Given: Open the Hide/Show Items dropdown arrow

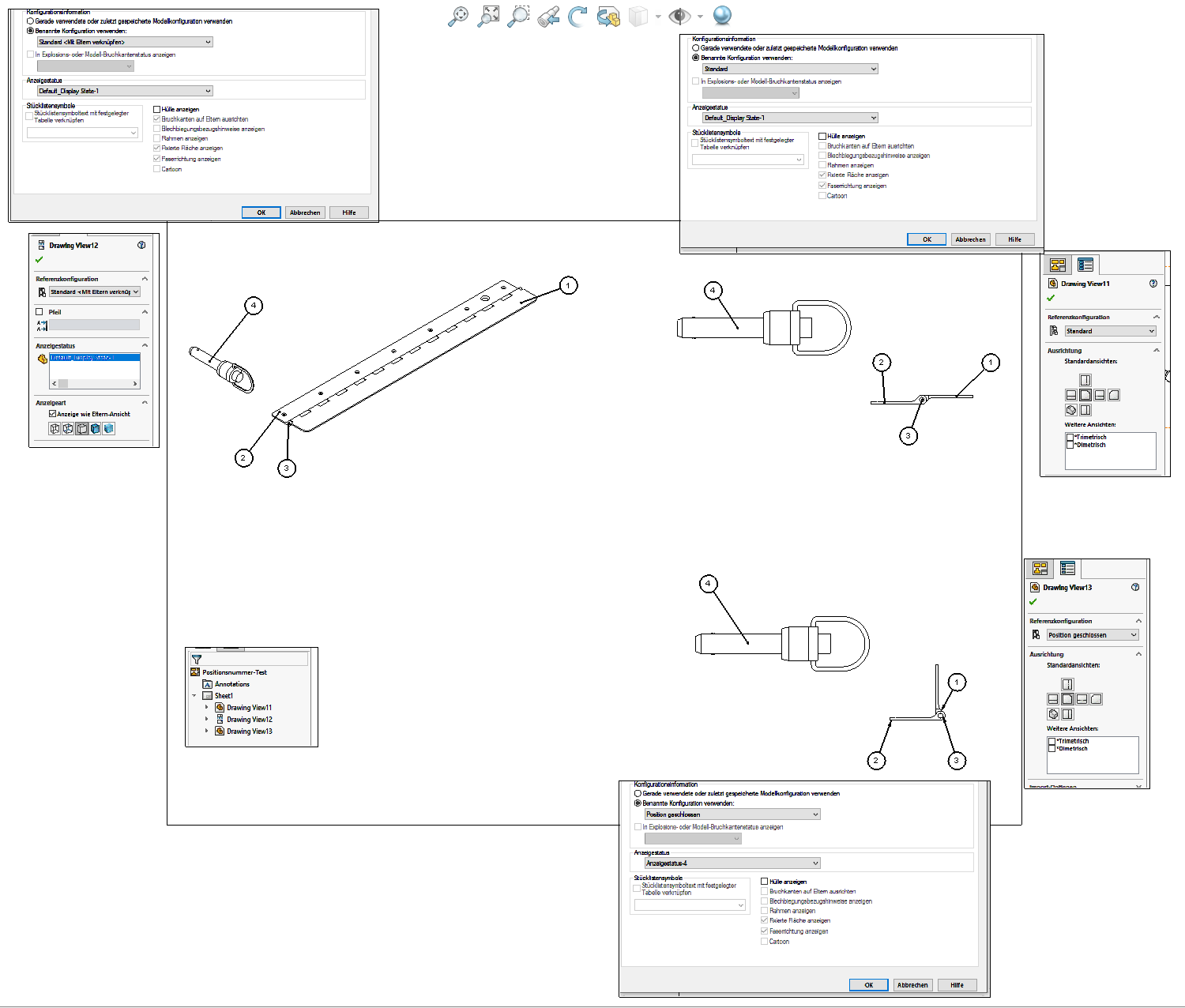Looking at the screenshot, I should 700,17.
